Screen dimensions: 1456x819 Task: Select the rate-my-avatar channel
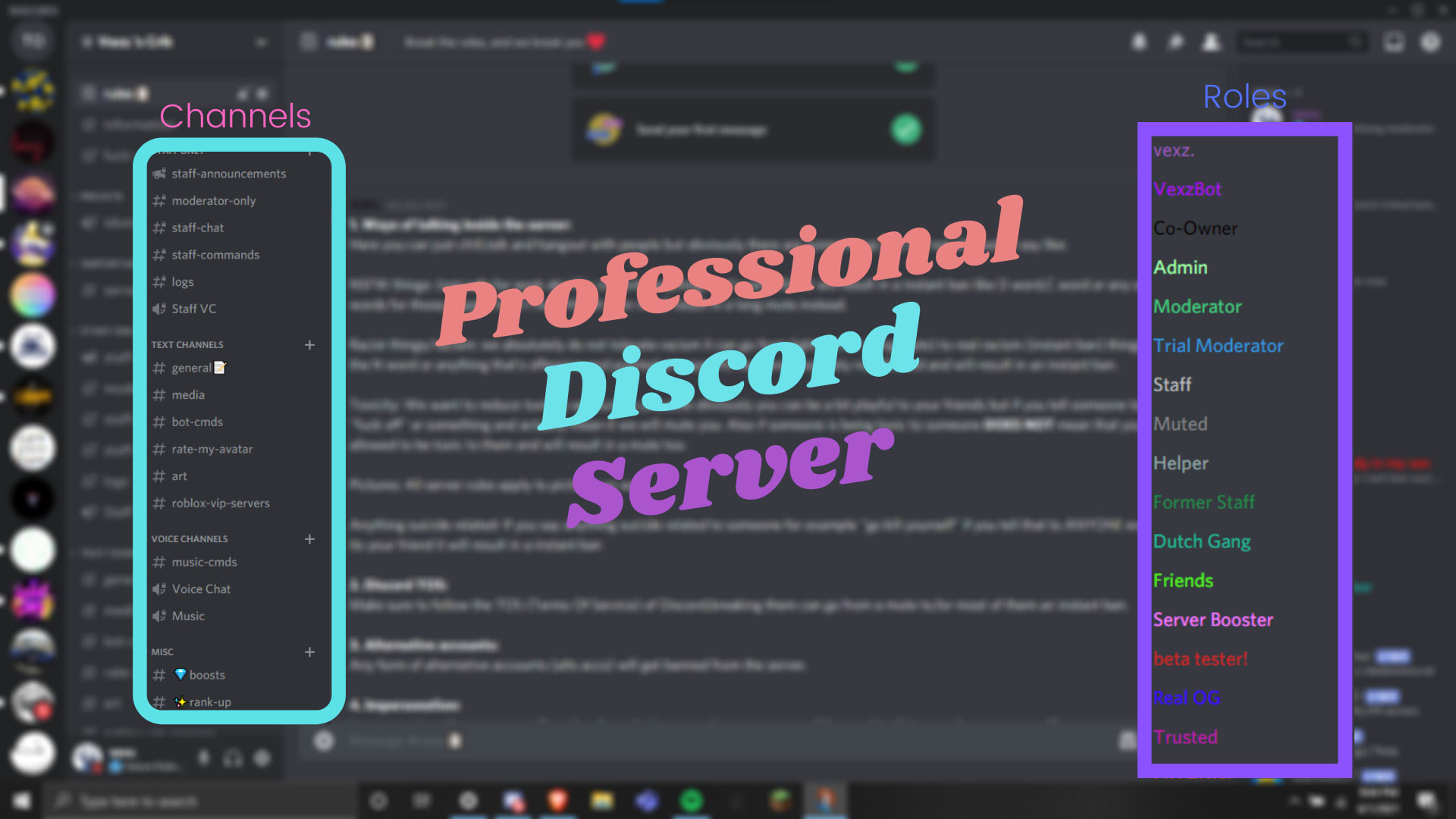(x=212, y=449)
